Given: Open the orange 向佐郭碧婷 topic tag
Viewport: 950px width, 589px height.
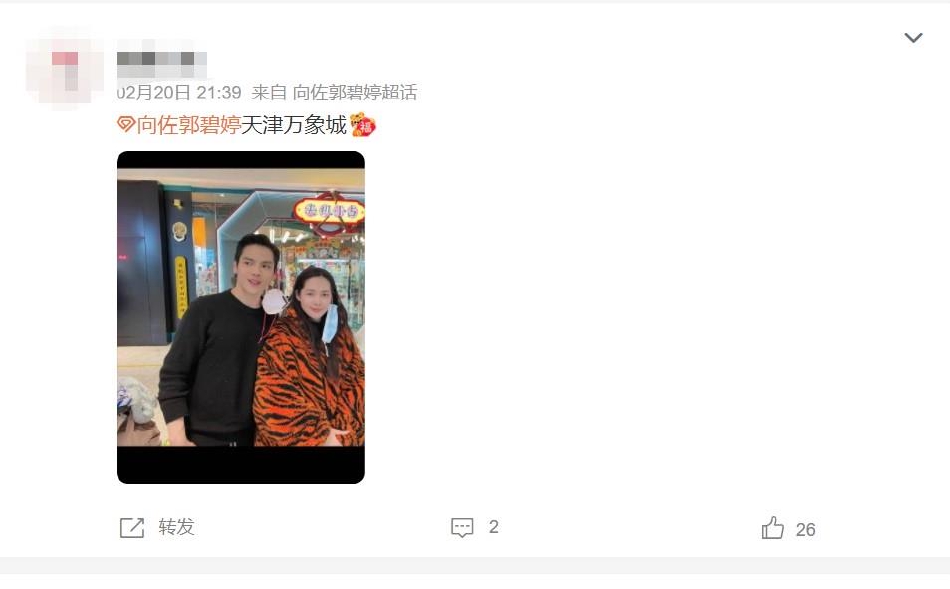Looking at the screenshot, I should tap(188, 125).
